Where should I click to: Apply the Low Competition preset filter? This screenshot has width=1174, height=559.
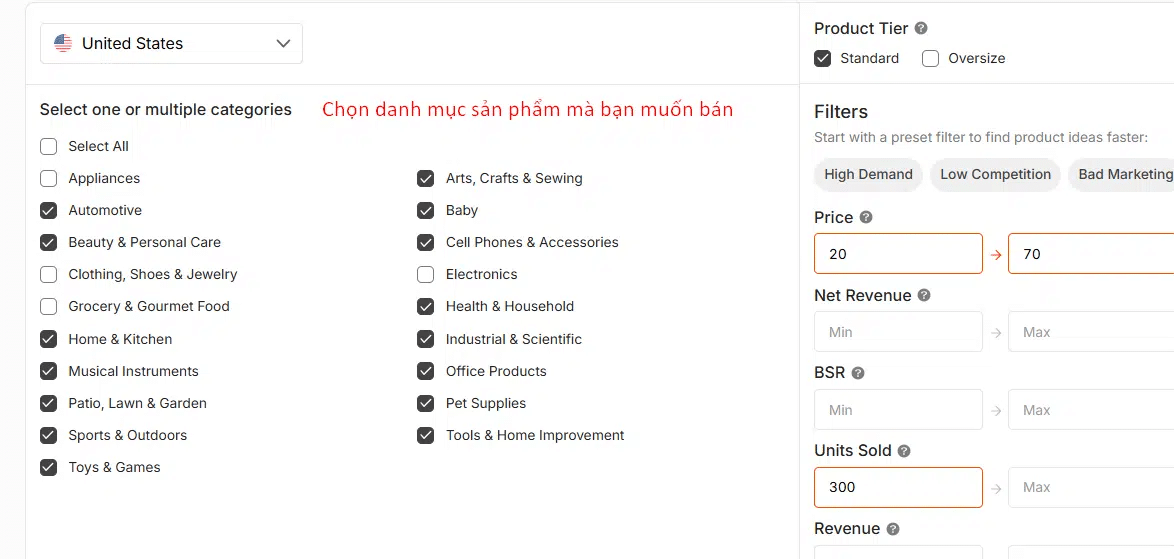995,174
